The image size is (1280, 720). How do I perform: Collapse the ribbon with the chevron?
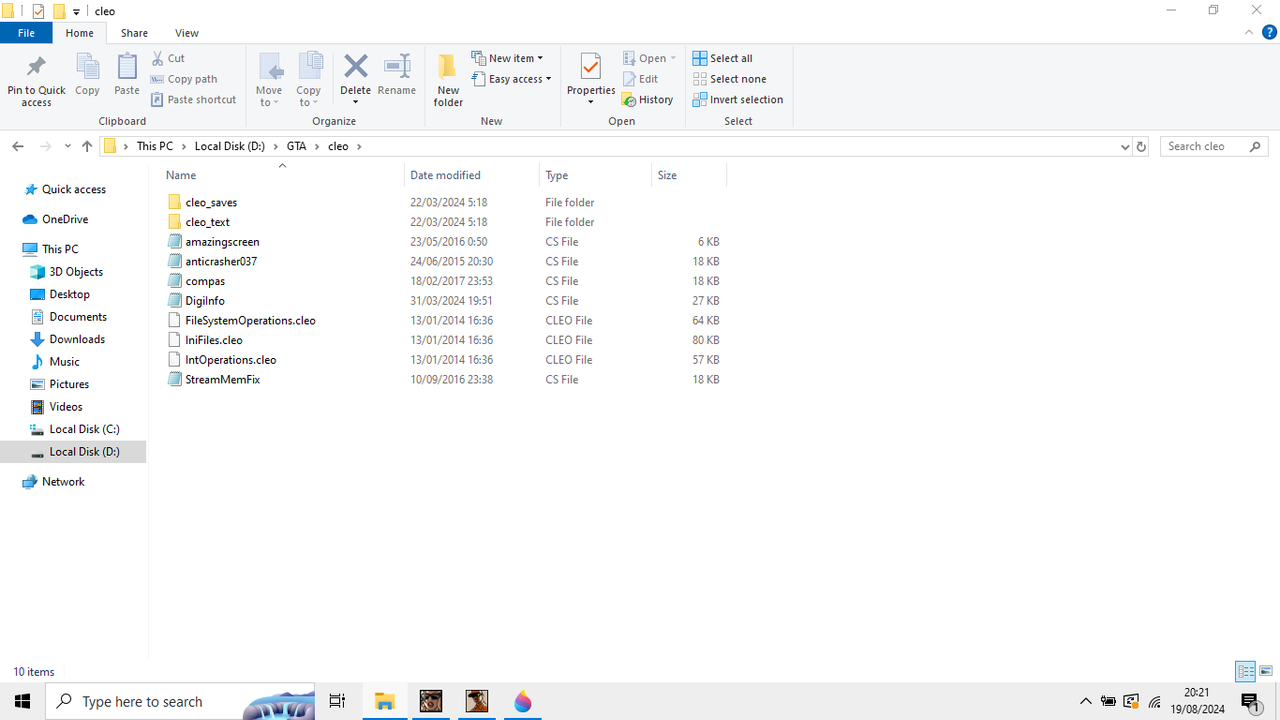tap(1249, 33)
